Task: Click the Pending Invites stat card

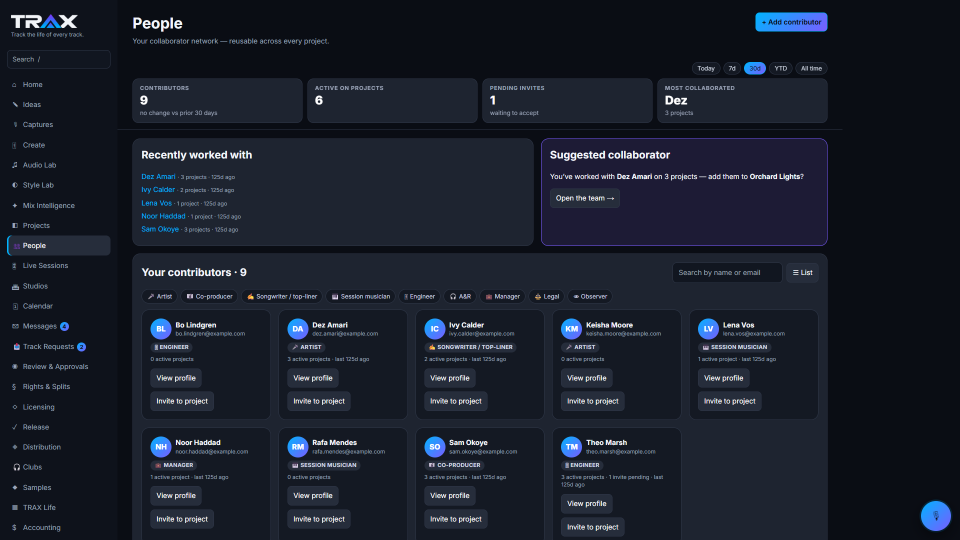Action: pyautogui.click(x=567, y=100)
